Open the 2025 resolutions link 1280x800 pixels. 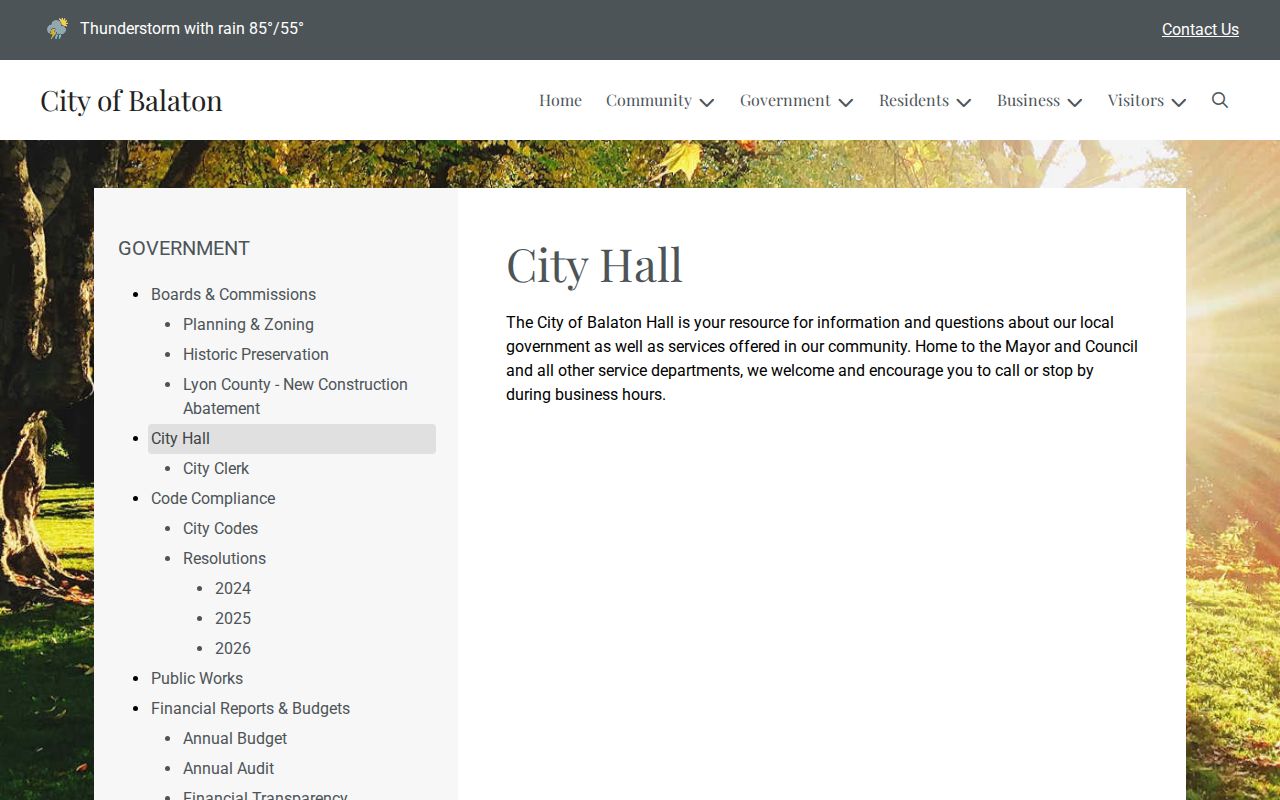233,618
